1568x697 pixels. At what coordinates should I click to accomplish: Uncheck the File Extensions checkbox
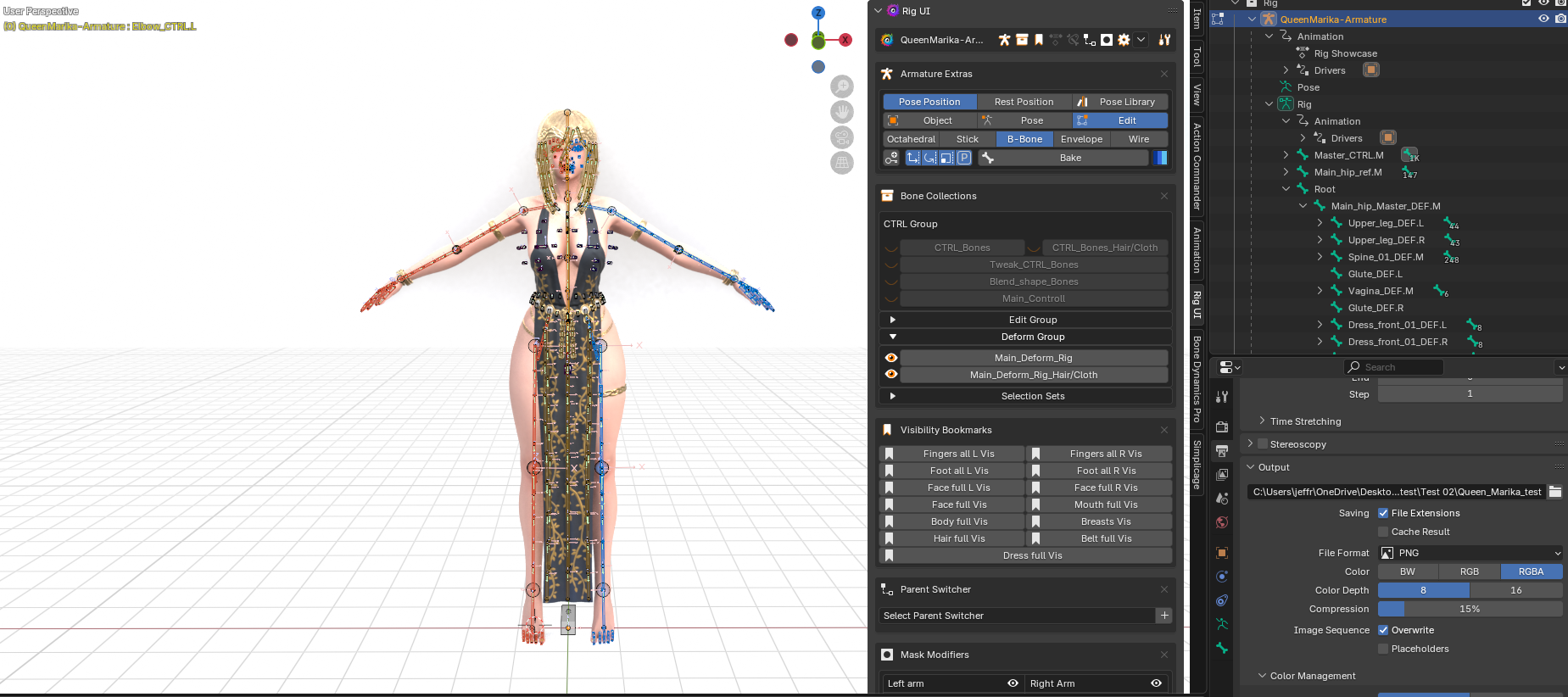pyautogui.click(x=1383, y=513)
